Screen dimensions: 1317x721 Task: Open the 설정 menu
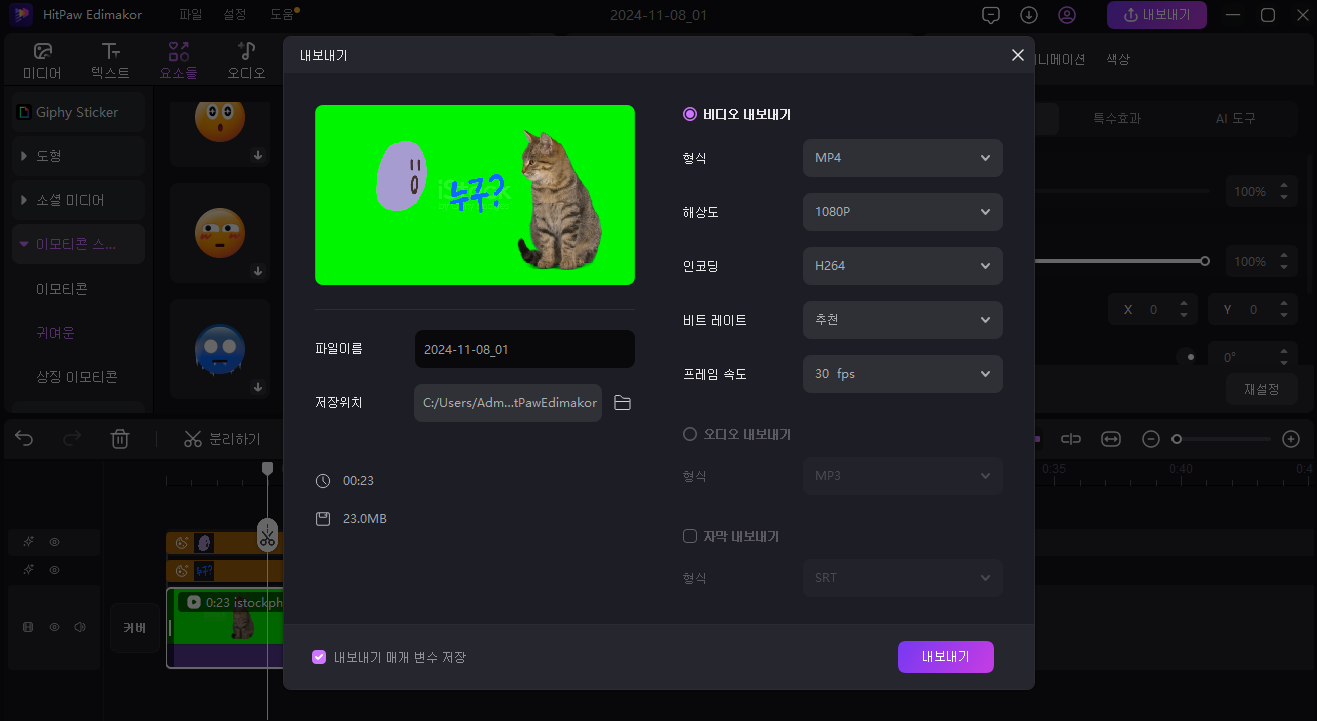[236, 15]
